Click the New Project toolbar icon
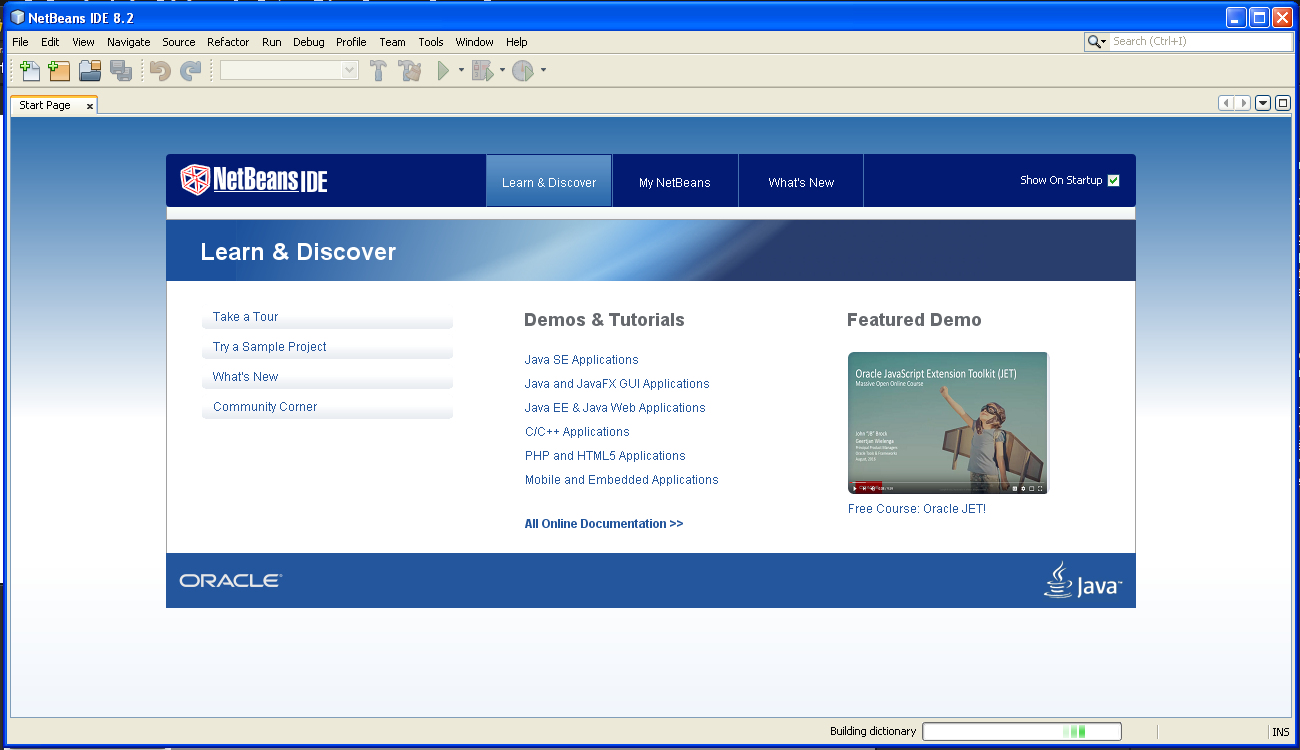The image size is (1300, 750). tap(59, 70)
